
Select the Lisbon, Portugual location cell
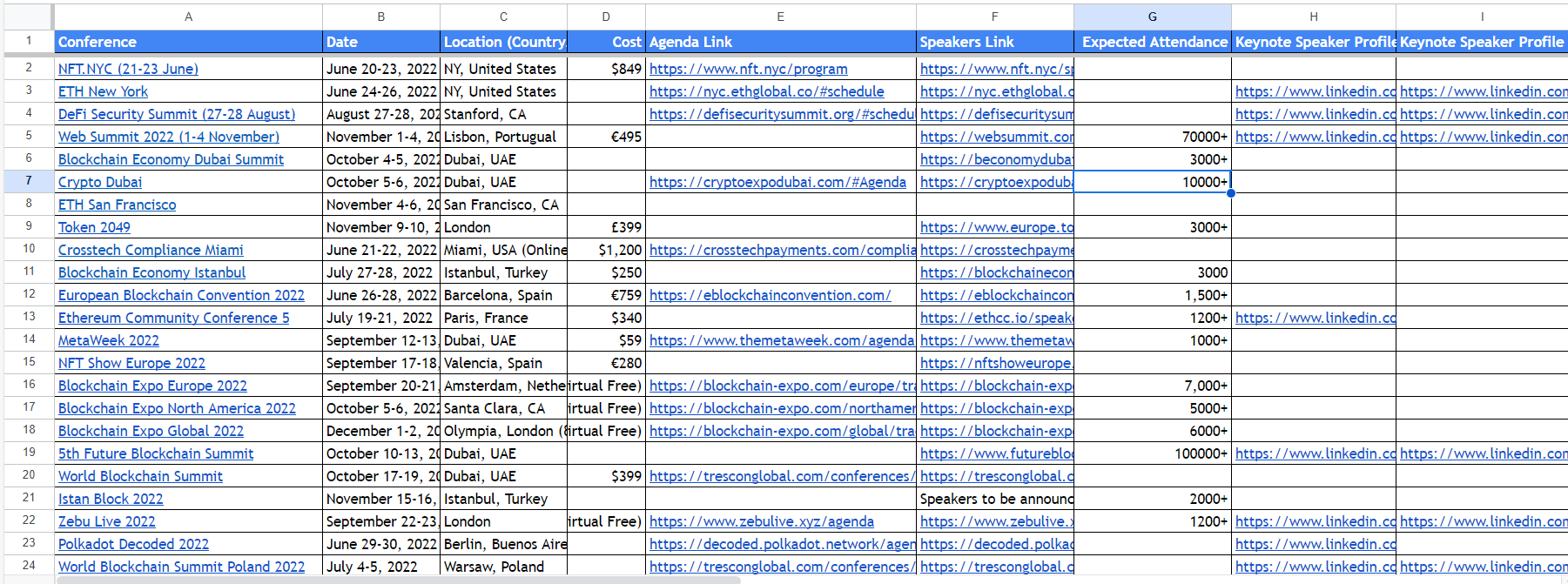click(503, 137)
